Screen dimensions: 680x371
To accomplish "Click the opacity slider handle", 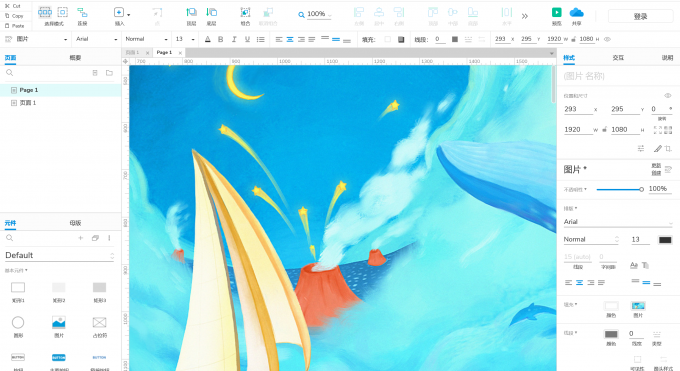I will point(641,189).
